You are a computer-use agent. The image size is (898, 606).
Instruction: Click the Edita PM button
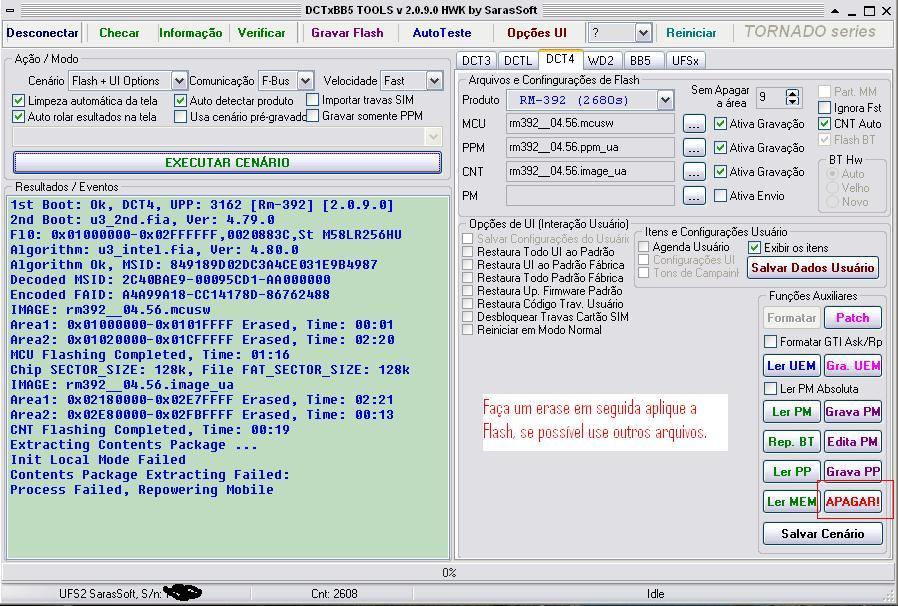click(x=853, y=442)
